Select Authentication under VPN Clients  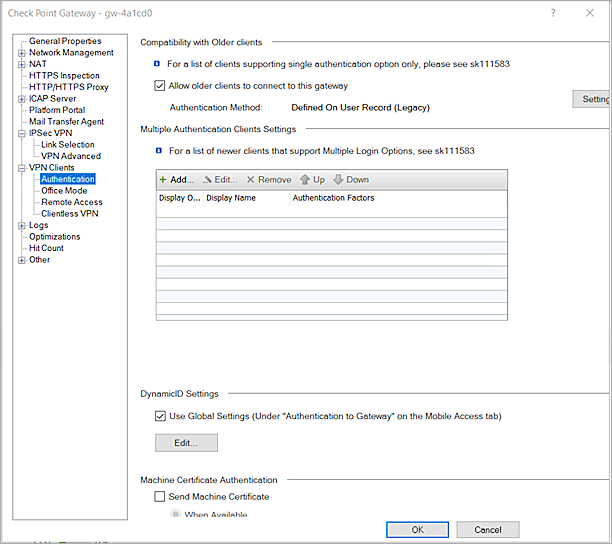68,179
